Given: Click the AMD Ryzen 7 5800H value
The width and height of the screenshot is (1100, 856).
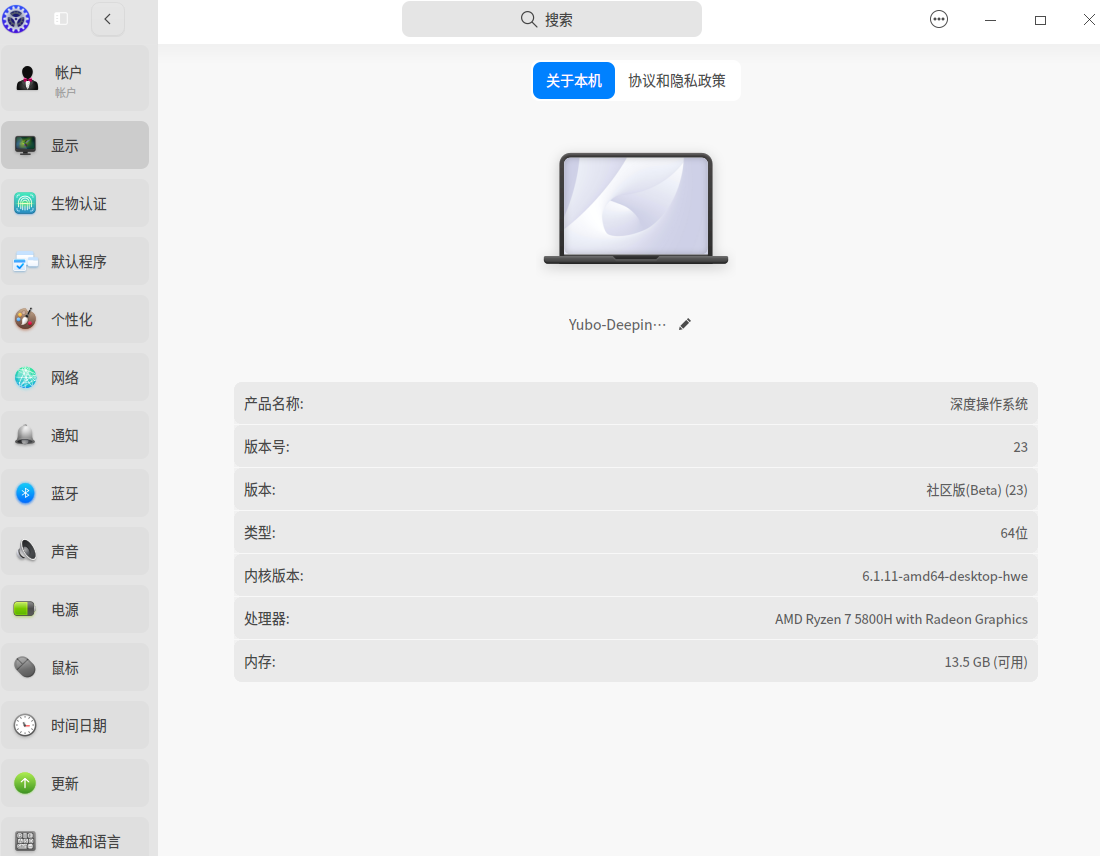Looking at the screenshot, I should coord(901,619).
